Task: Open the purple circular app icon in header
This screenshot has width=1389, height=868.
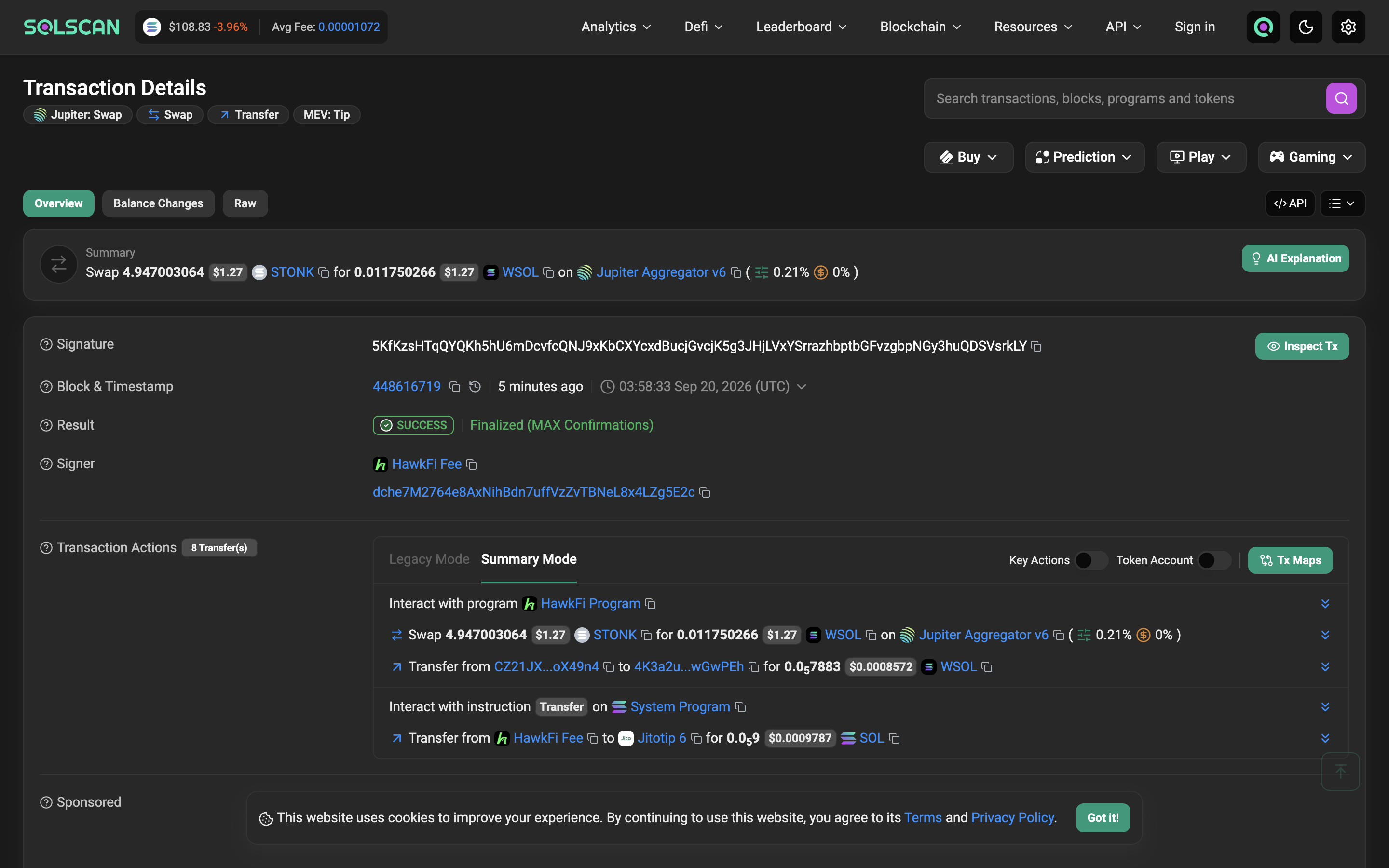Action: (1263, 27)
